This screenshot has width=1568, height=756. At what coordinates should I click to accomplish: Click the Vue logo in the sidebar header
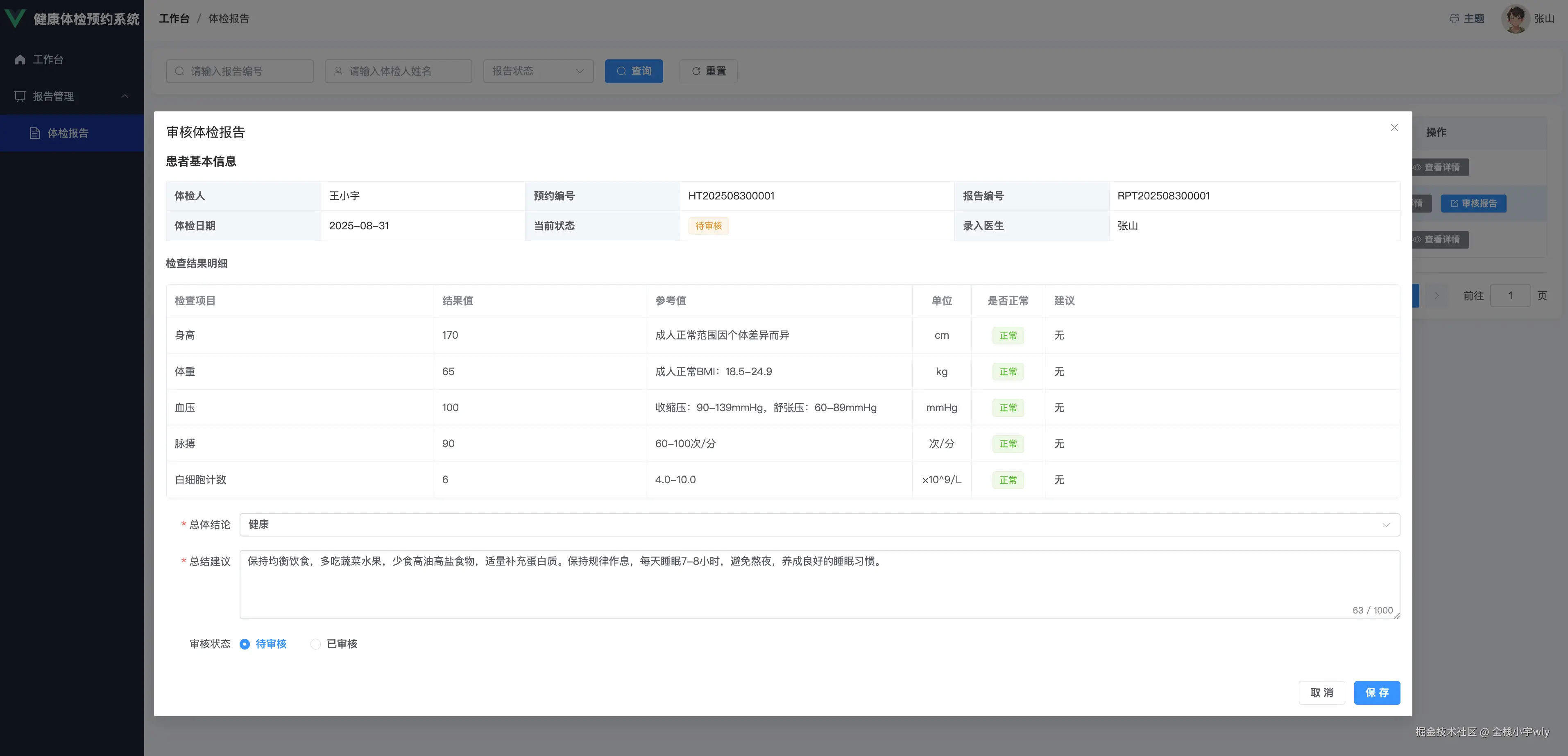(15, 18)
